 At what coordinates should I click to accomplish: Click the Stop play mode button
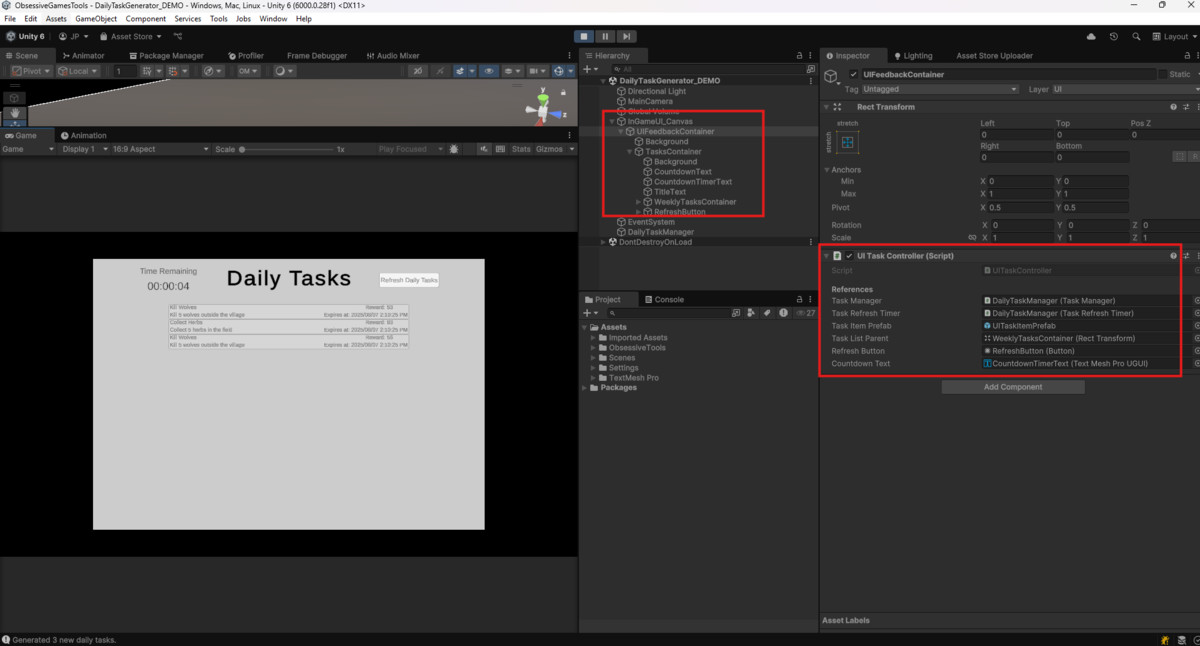pyautogui.click(x=584, y=37)
